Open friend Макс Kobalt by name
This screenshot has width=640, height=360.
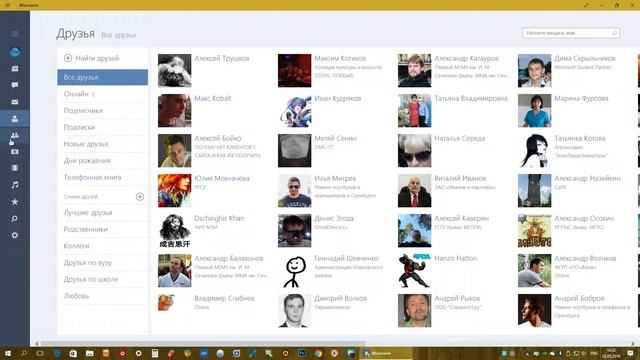[x=213, y=98]
